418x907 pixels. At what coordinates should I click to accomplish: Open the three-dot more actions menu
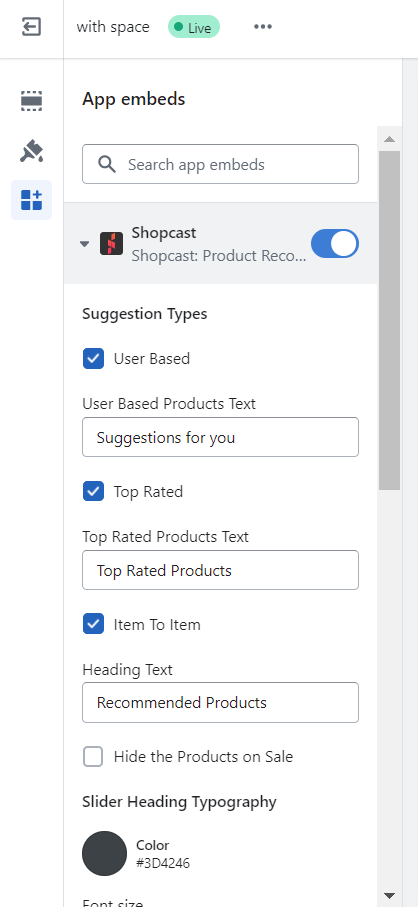tap(262, 27)
